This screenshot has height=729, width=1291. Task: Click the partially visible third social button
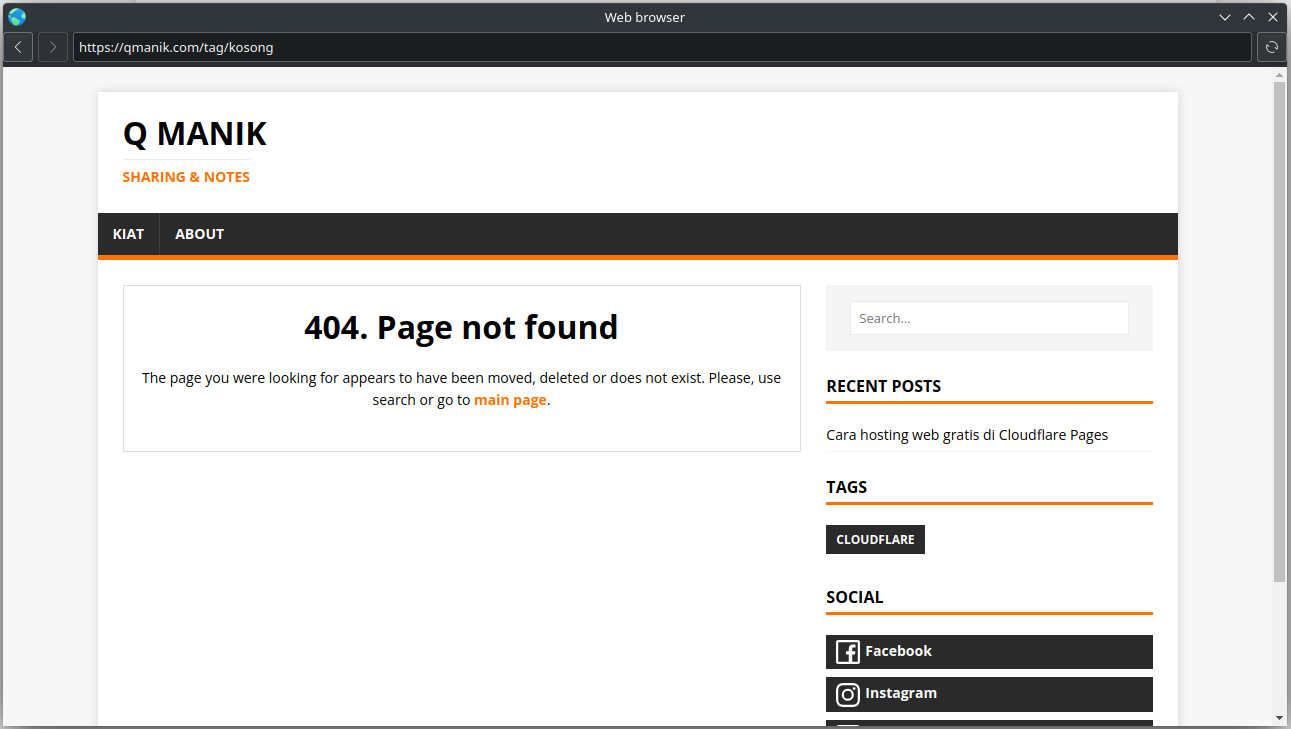coord(988,725)
